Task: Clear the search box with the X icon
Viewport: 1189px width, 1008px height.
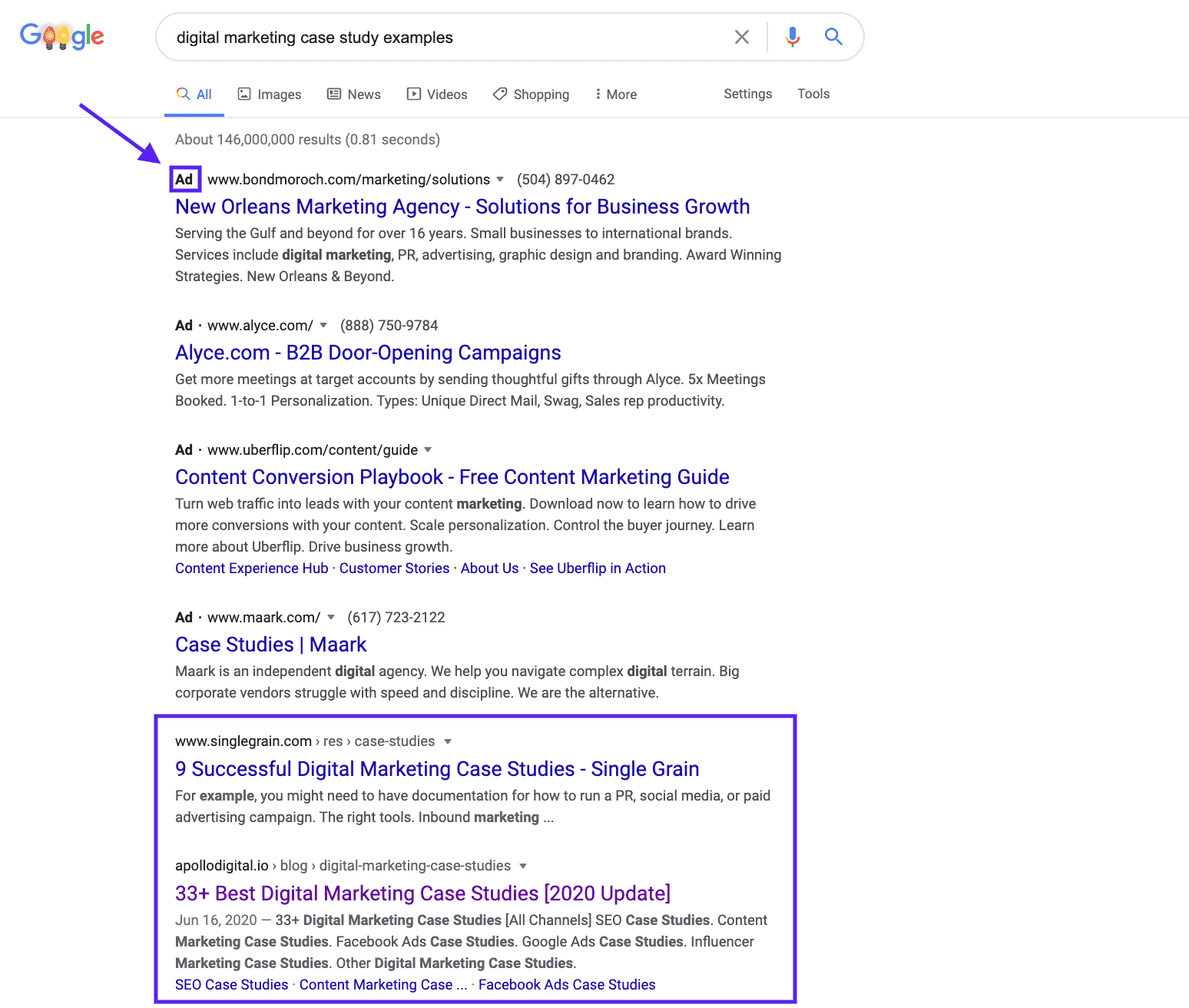Action: pos(742,37)
